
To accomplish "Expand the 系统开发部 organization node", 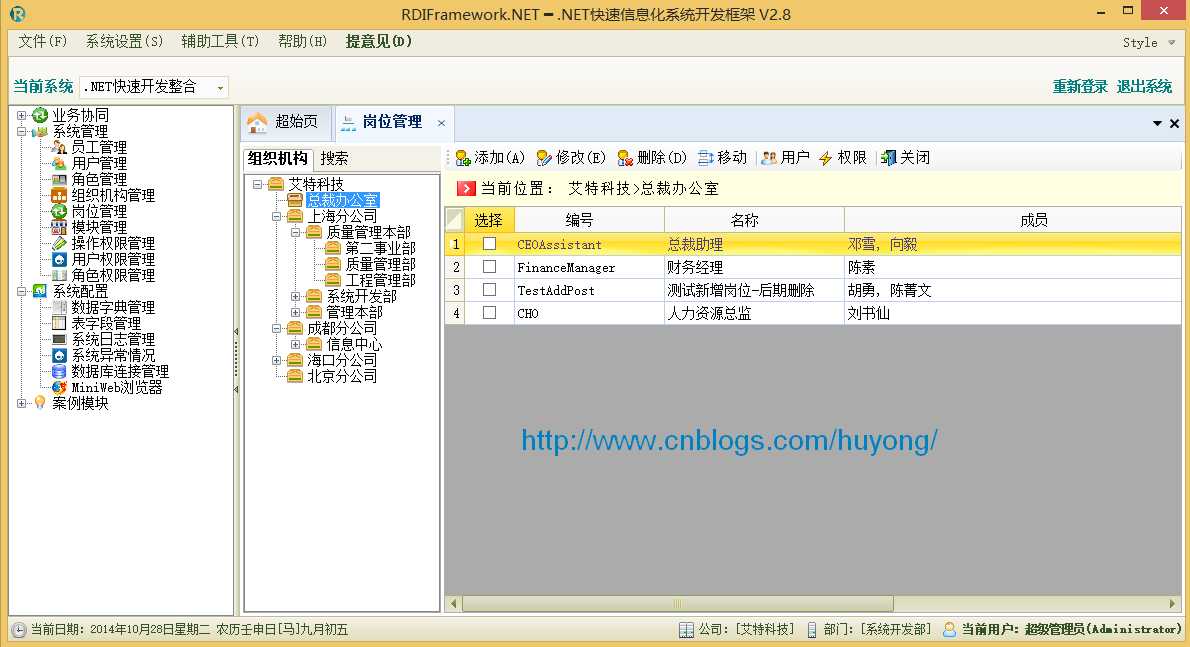I will pos(295,297).
